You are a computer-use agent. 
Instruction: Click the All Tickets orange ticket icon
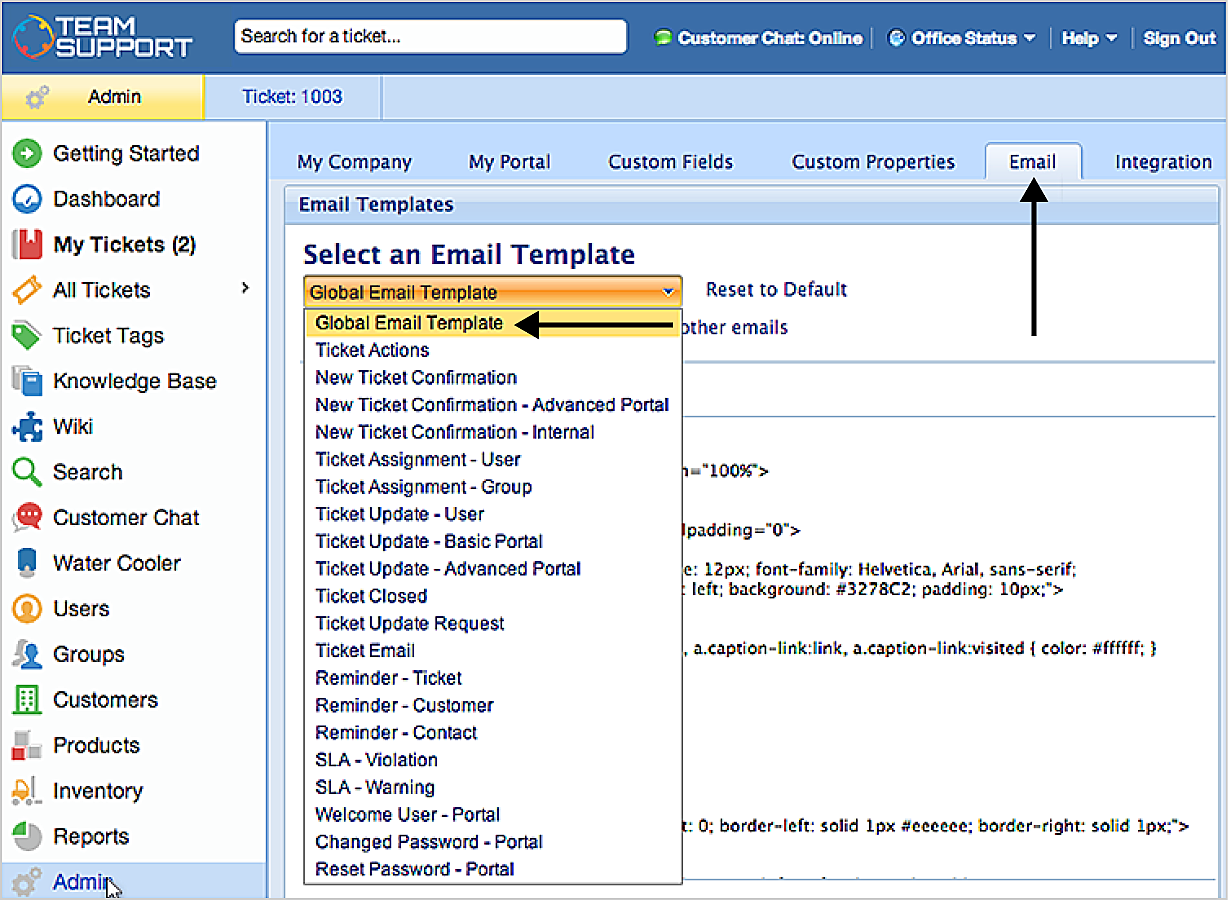(26, 290)
